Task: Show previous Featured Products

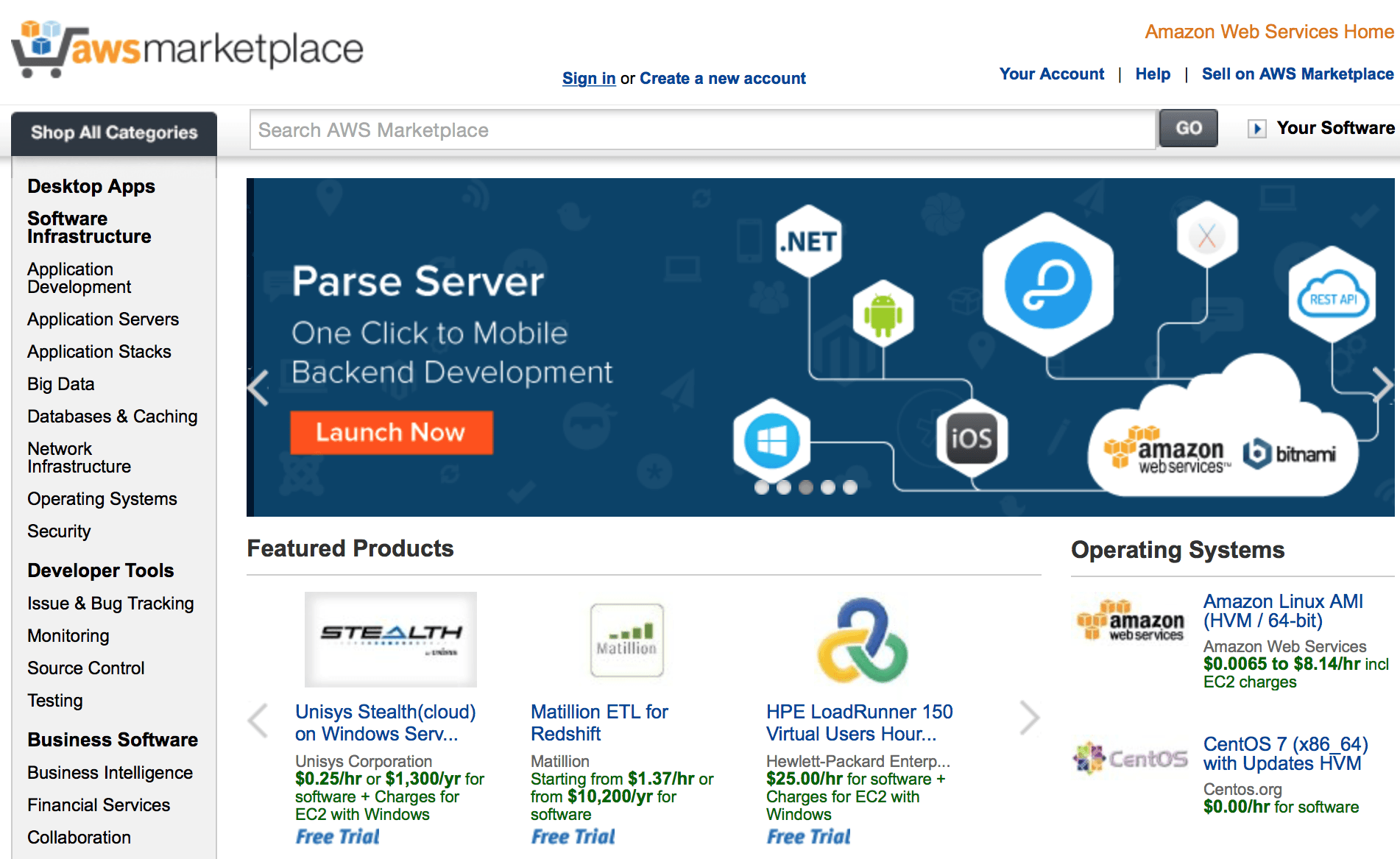Action: tap(258, 719)
